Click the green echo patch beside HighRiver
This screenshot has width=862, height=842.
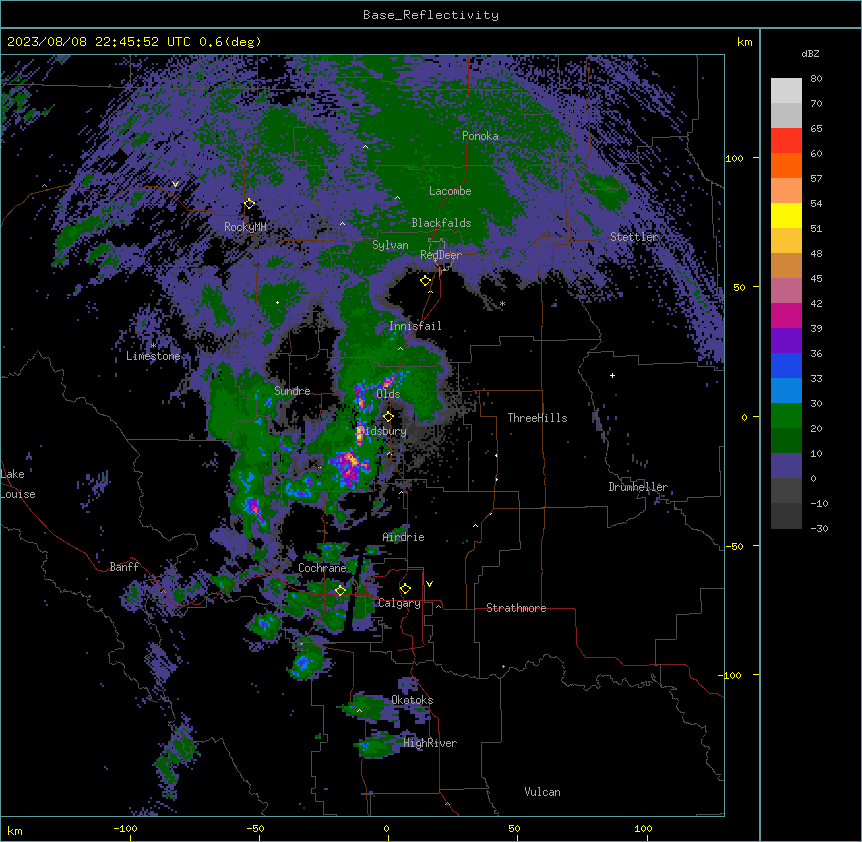[378, 745]
